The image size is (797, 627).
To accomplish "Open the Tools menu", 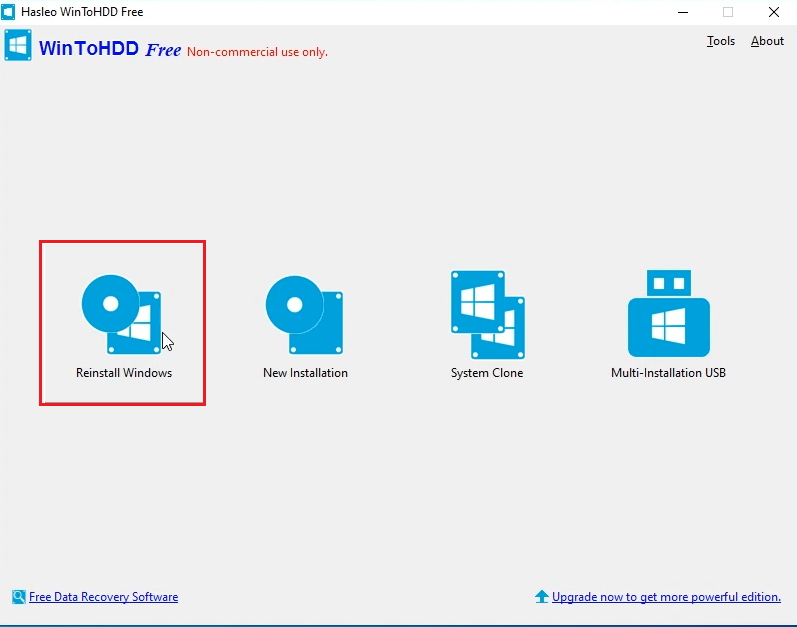I will 721,41.
